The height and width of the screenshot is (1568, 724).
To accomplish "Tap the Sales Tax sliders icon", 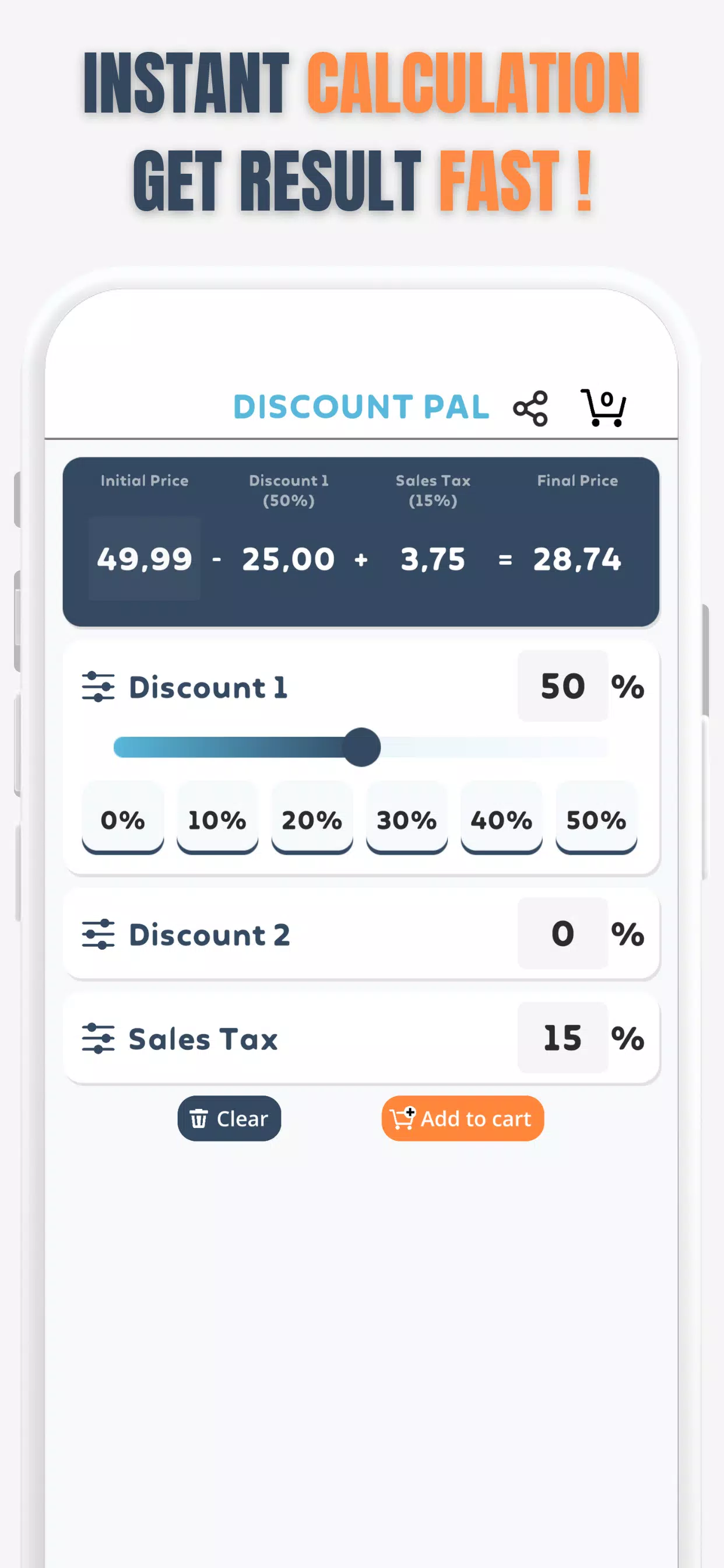I will [x=98, y=1038].
